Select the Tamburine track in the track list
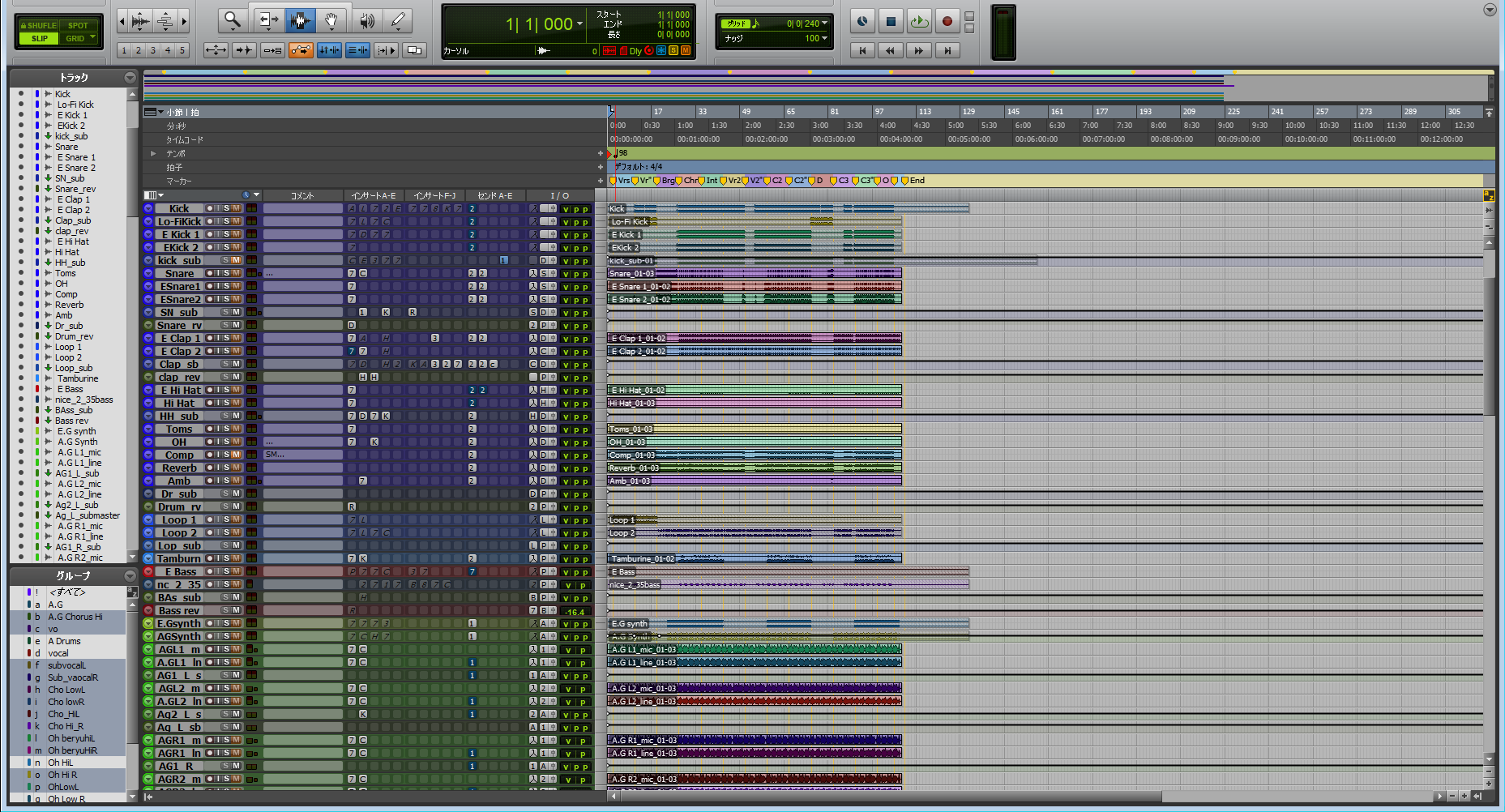Viewport: 1505px width, 812px height. pyautogui.click(x=78, y=378)
